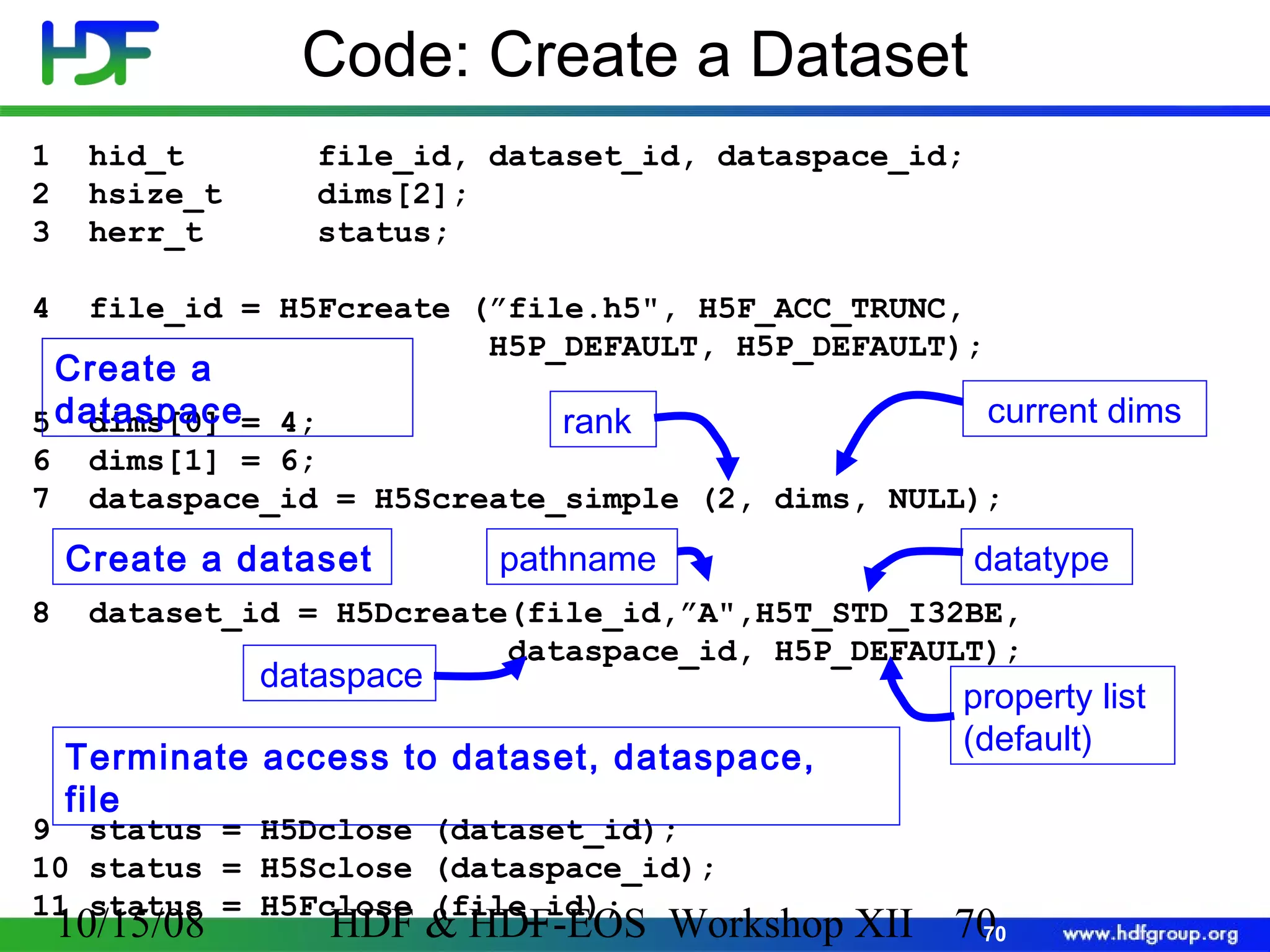Click 'H5Dcreate' call on line 8
Viewport: 1270px width, 952px height.
(423, 614)
